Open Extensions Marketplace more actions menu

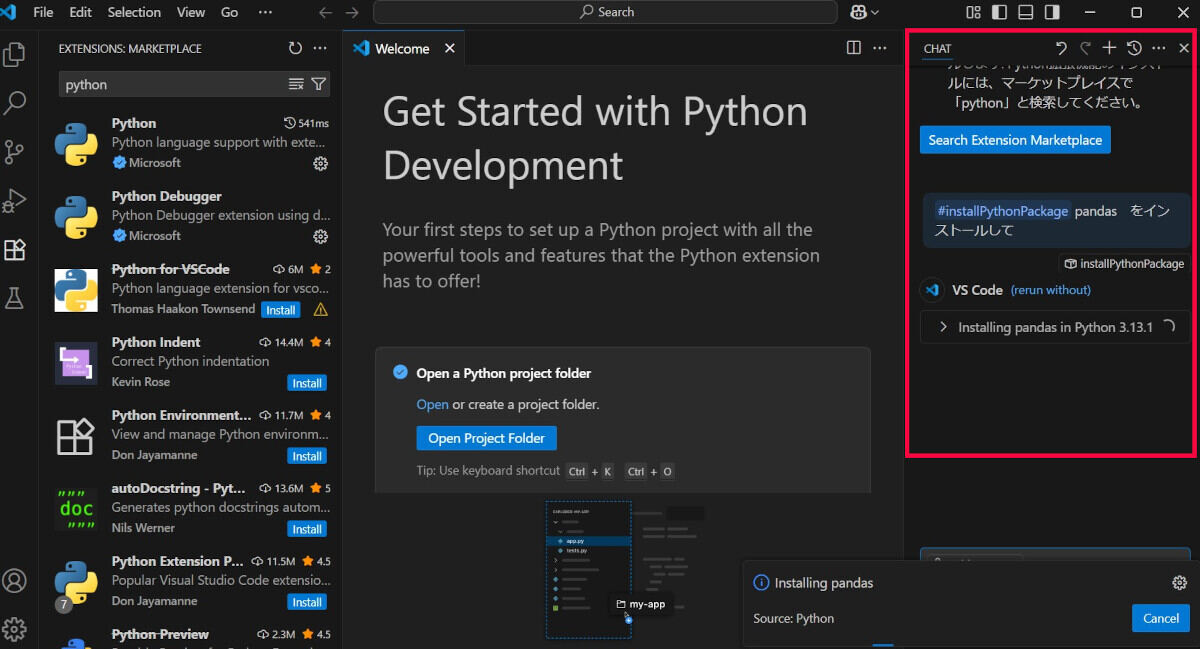[x=320, y=48]
